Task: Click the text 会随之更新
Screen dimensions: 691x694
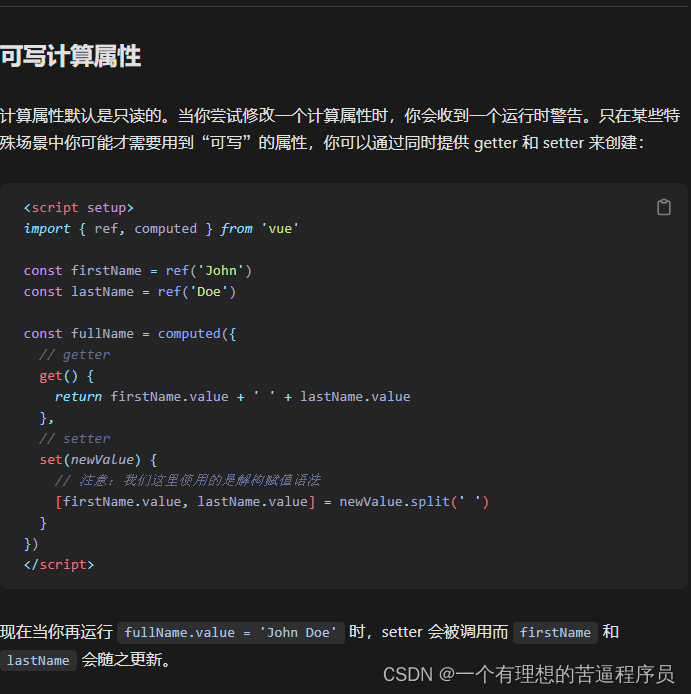Action: pyautogui.click(x=125, y=660)
